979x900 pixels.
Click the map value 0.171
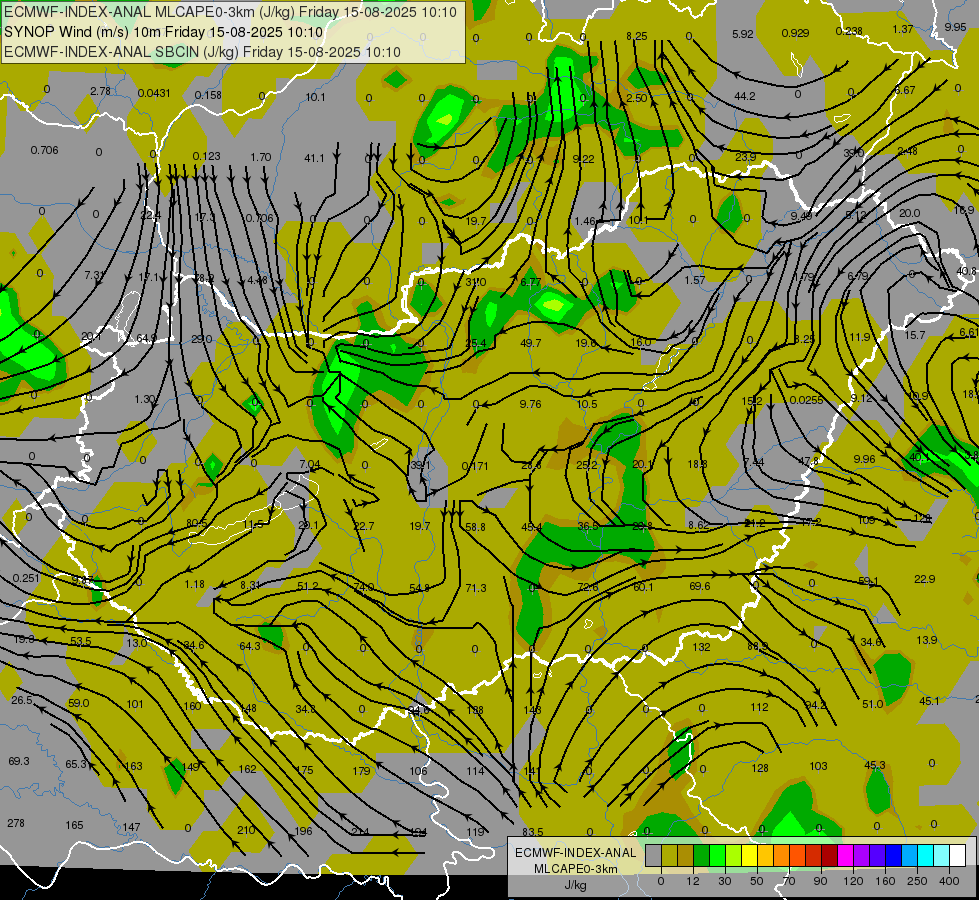(475, 465)
